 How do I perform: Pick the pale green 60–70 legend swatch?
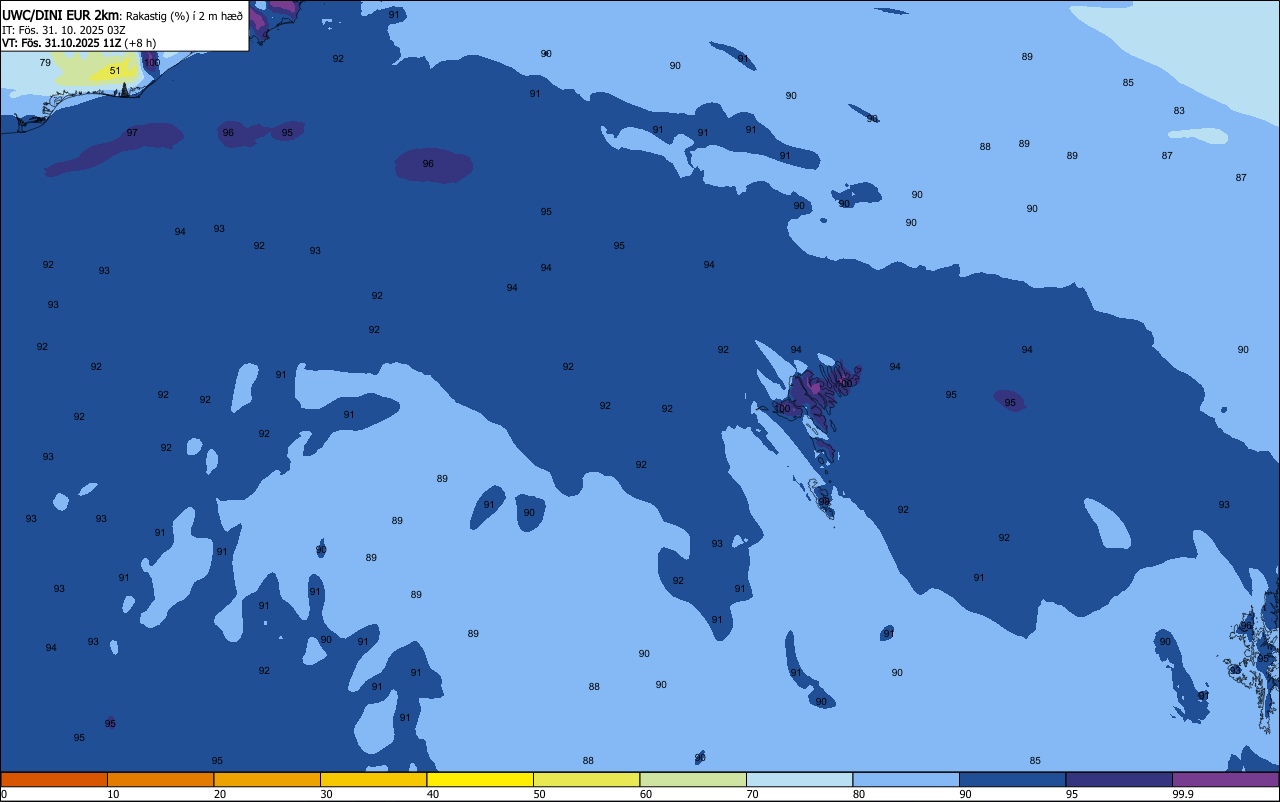[693, 779]
